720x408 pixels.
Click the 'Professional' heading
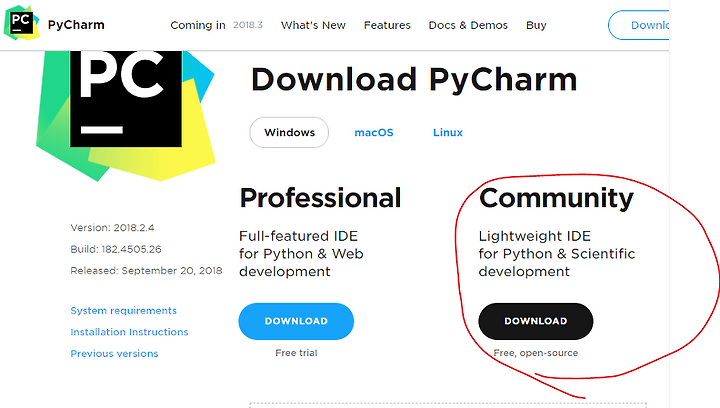click(320, 198)
